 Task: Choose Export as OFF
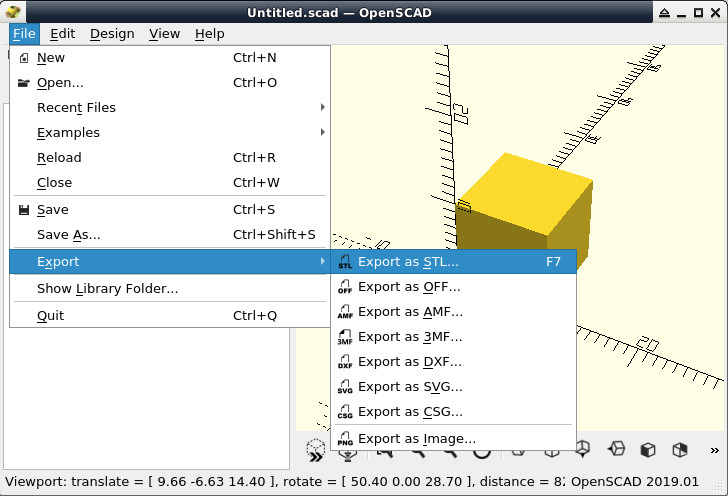pos(454,287)
